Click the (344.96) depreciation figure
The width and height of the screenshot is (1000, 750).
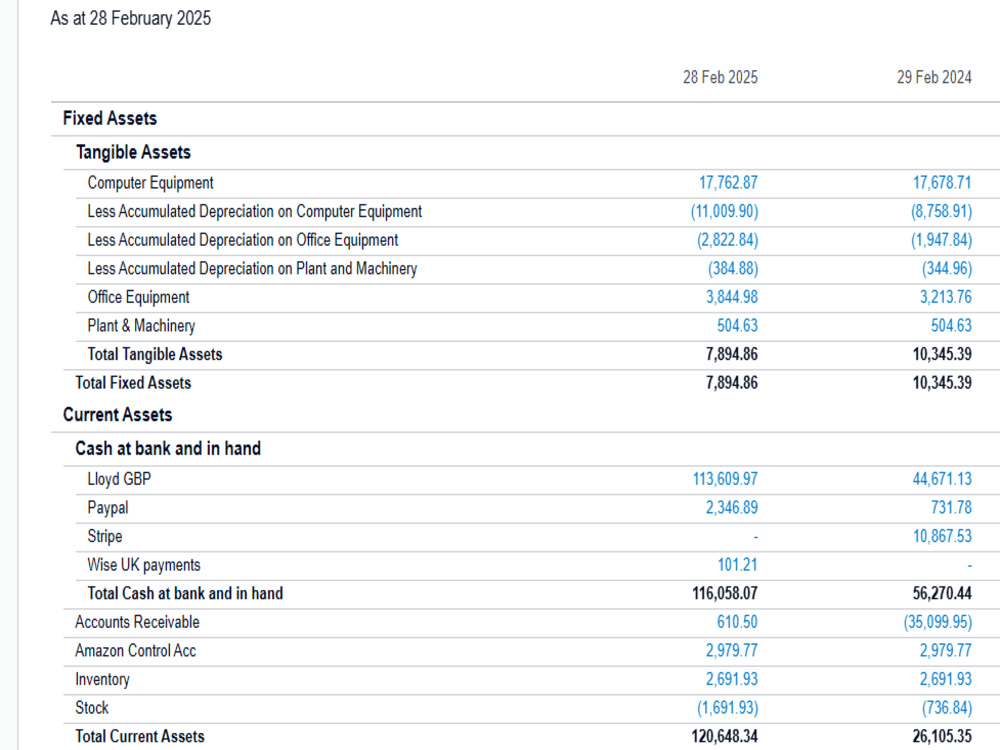tap(946, 268)
